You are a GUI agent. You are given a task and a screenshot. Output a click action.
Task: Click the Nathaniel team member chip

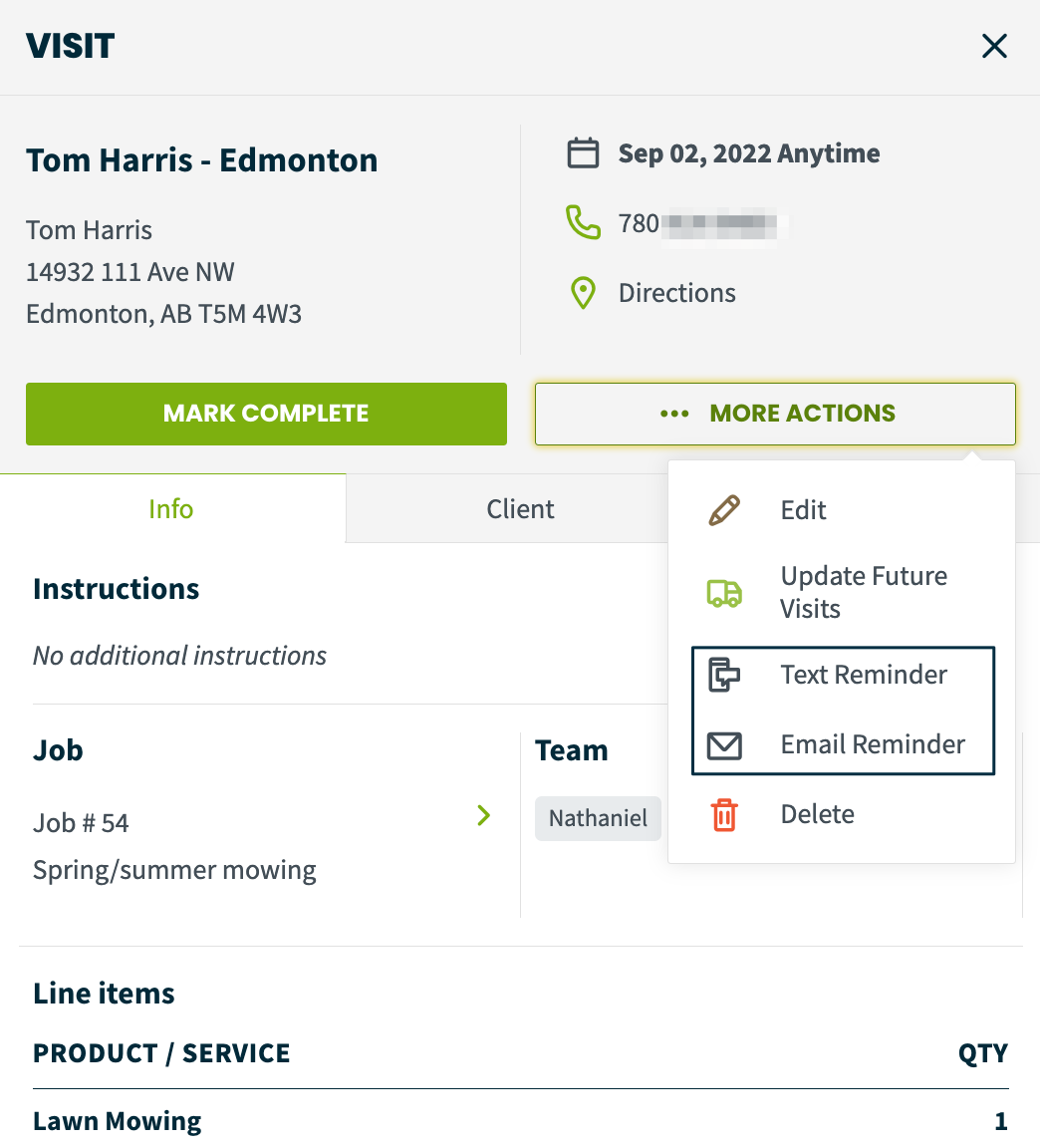tap(598, 818)
